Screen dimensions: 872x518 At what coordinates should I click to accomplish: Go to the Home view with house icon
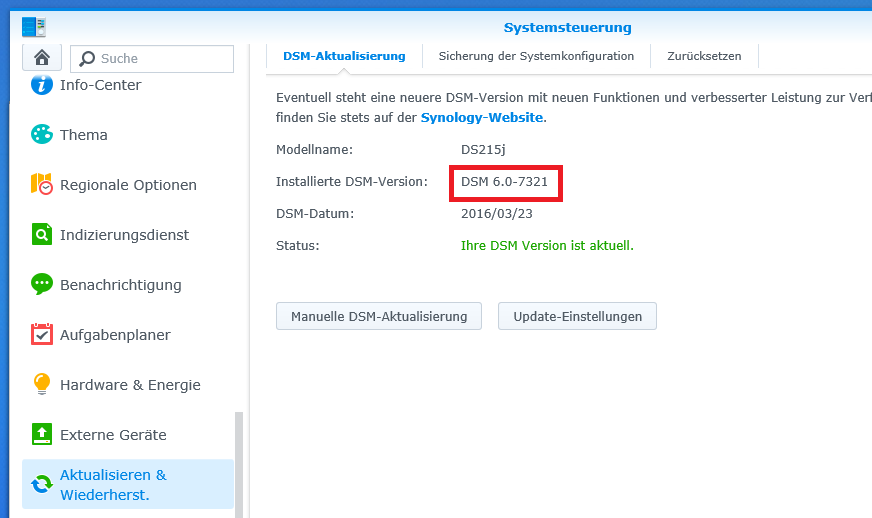tap(42, 57)
